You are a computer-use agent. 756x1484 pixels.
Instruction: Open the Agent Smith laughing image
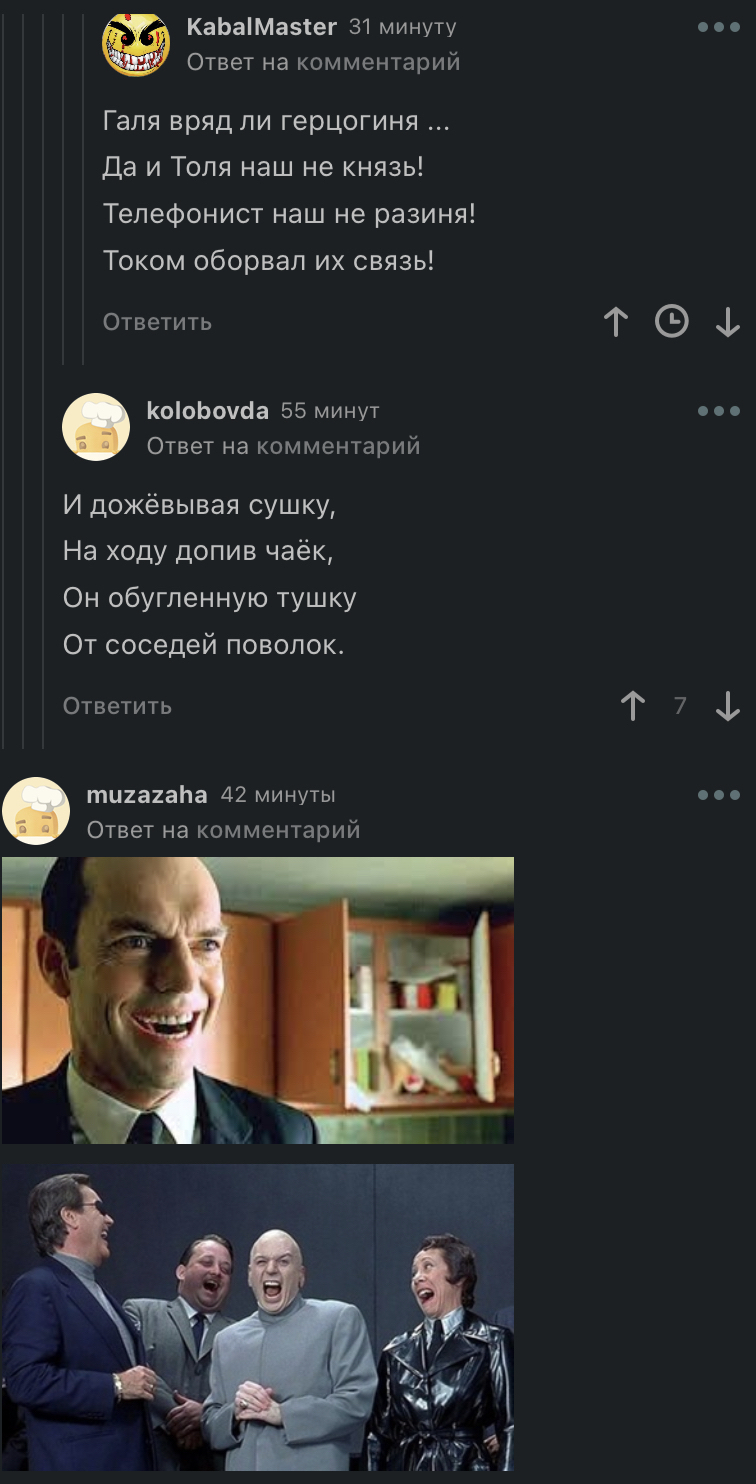[x=258, y=1000]
